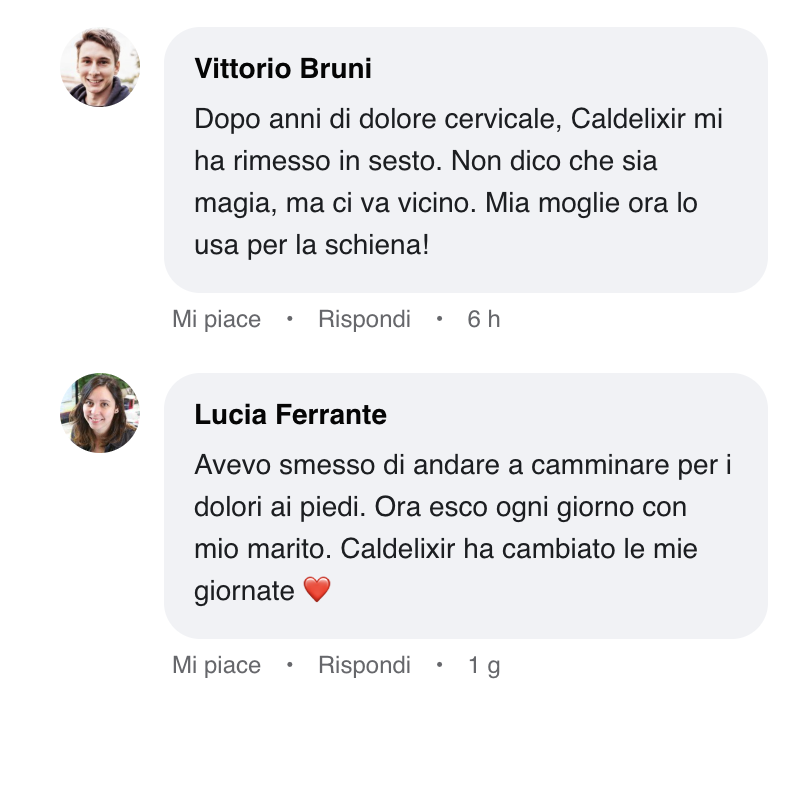Click Vittorio Bruni's profile picture
Screen dimensions: 812x792
100,68
